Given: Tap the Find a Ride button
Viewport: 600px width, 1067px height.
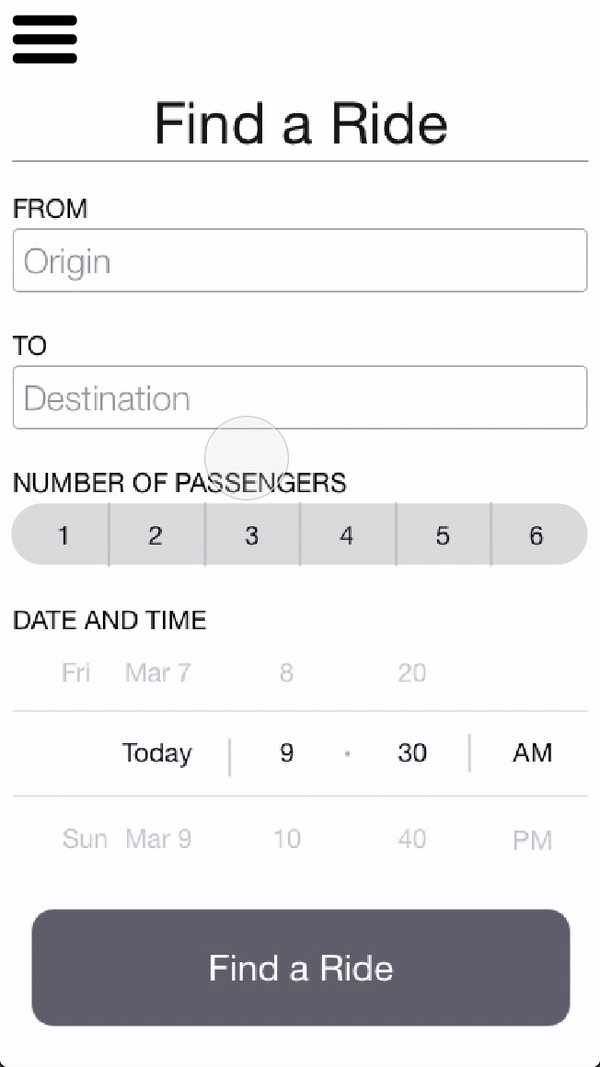Looking at the screenshot, I should click(x=300, y=967).
